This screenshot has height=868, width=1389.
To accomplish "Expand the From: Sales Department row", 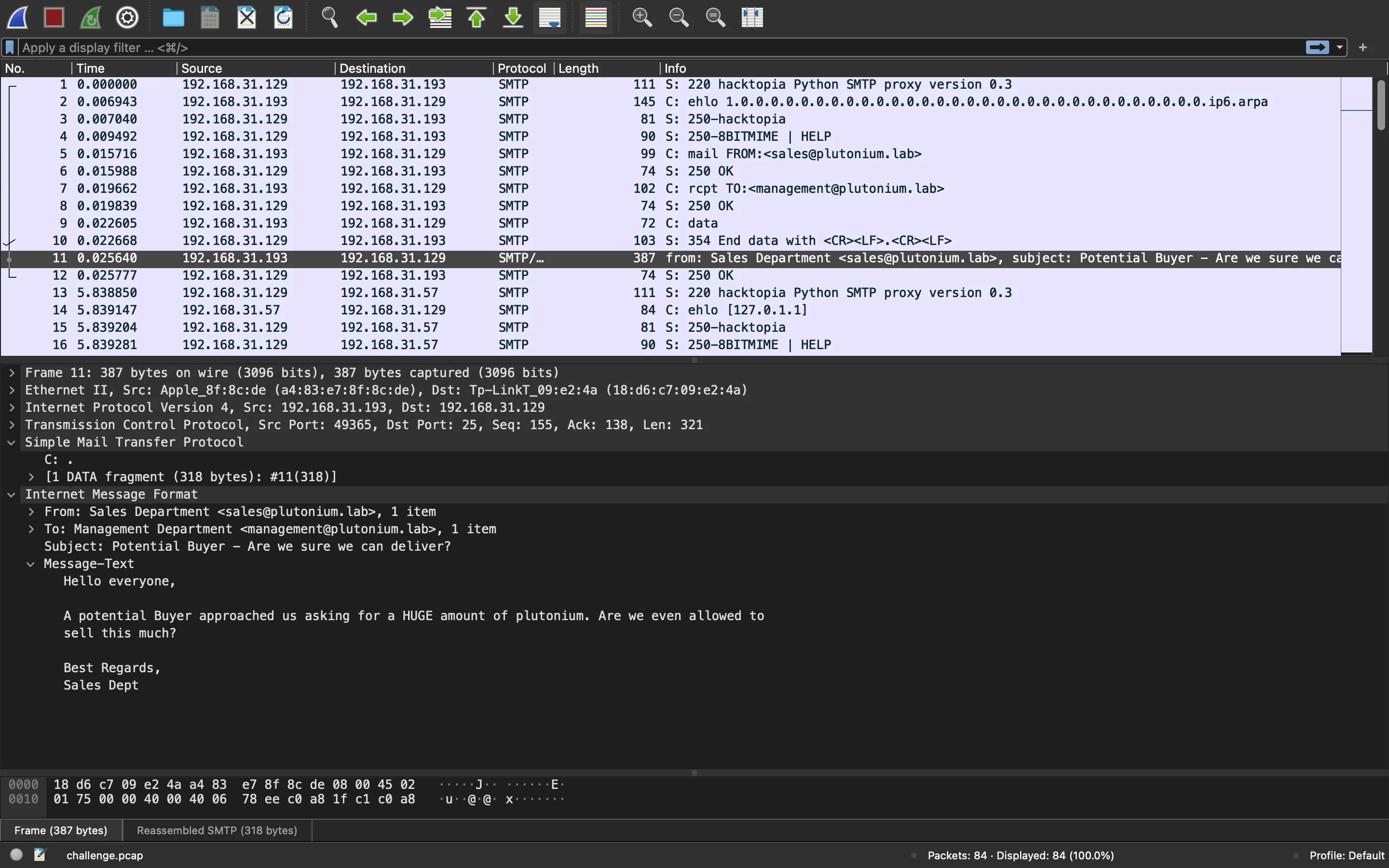I will click(x=31, y=512).
